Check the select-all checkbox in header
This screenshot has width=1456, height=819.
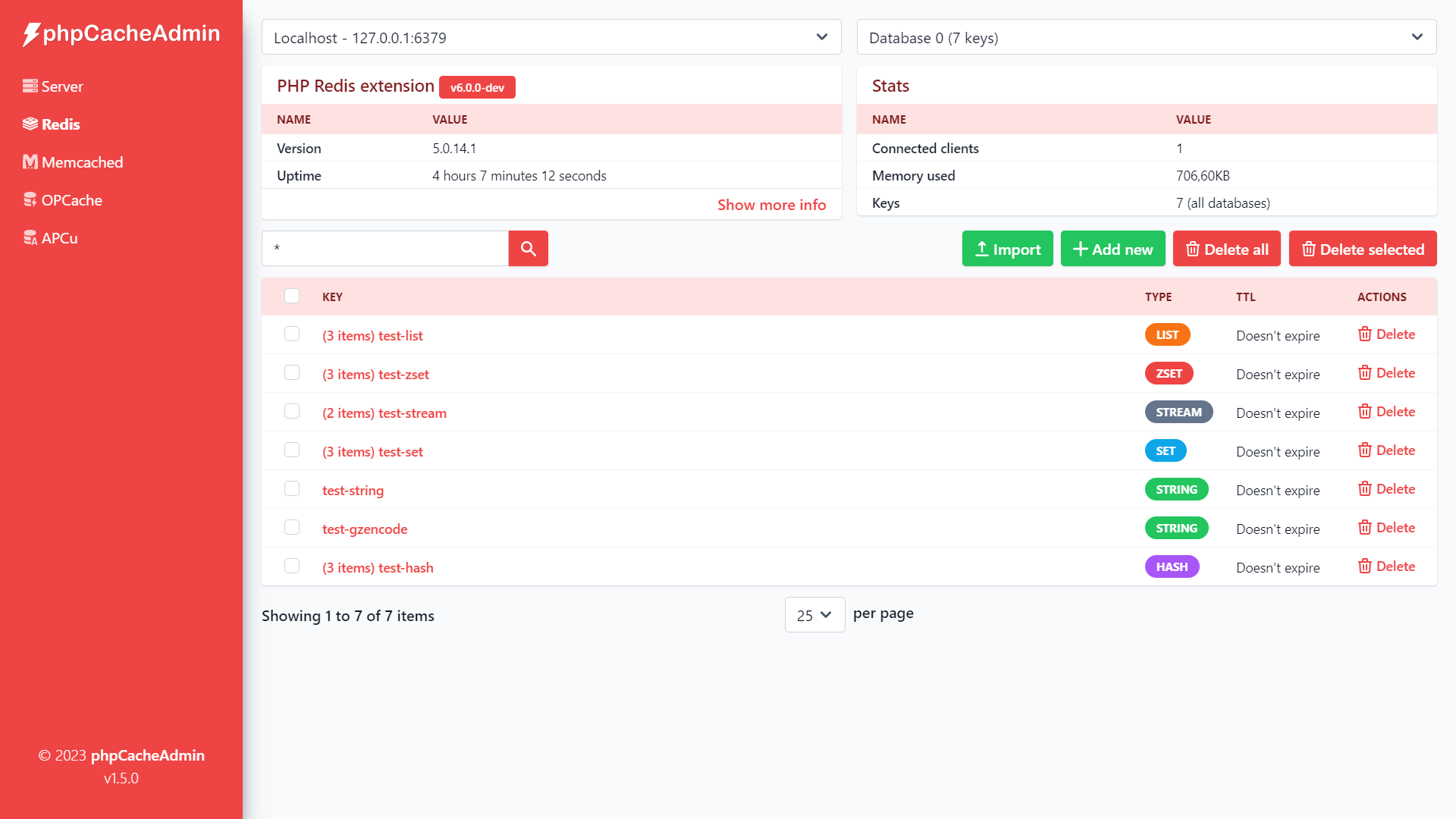[x=292, y=296]
